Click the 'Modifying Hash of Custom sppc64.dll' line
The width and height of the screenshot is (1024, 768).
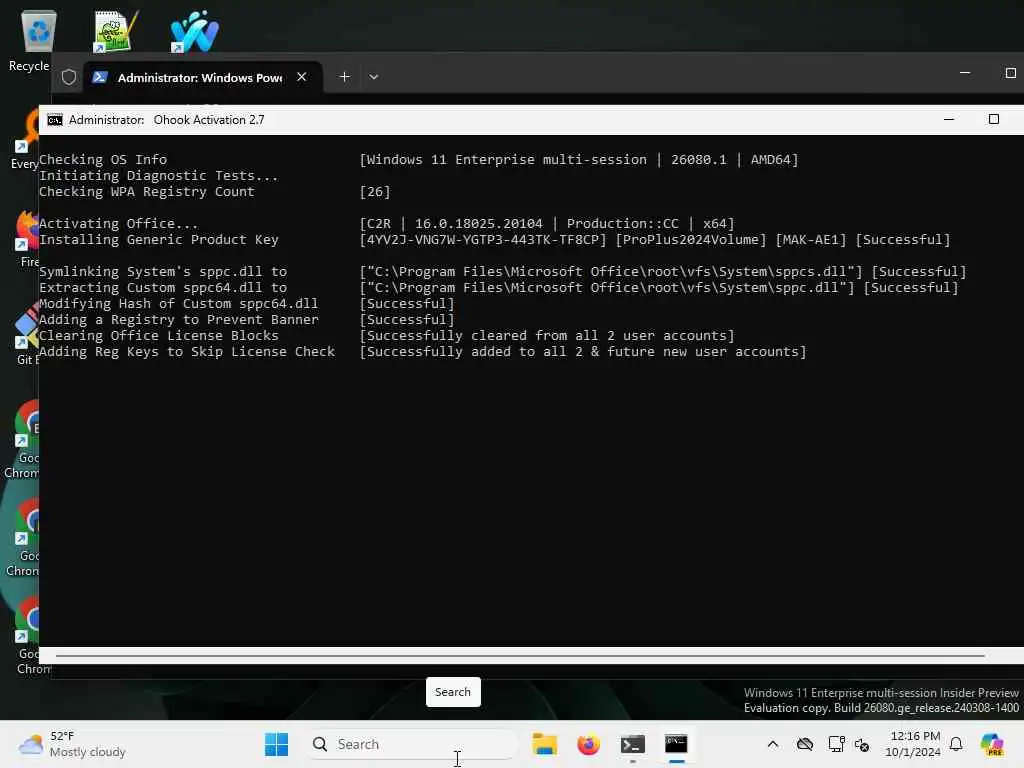178,303
